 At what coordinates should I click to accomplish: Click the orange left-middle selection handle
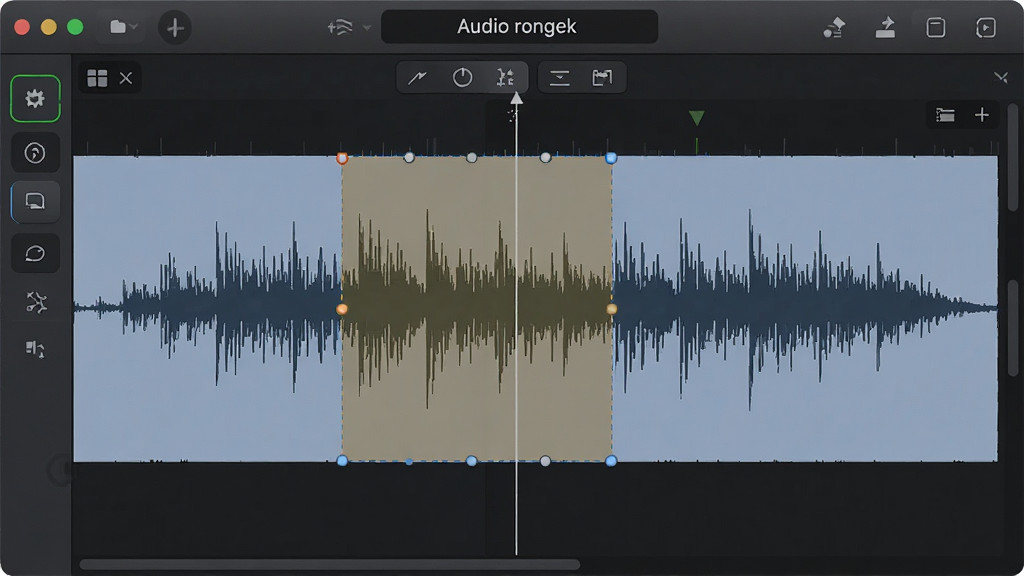tap(342, 309)
